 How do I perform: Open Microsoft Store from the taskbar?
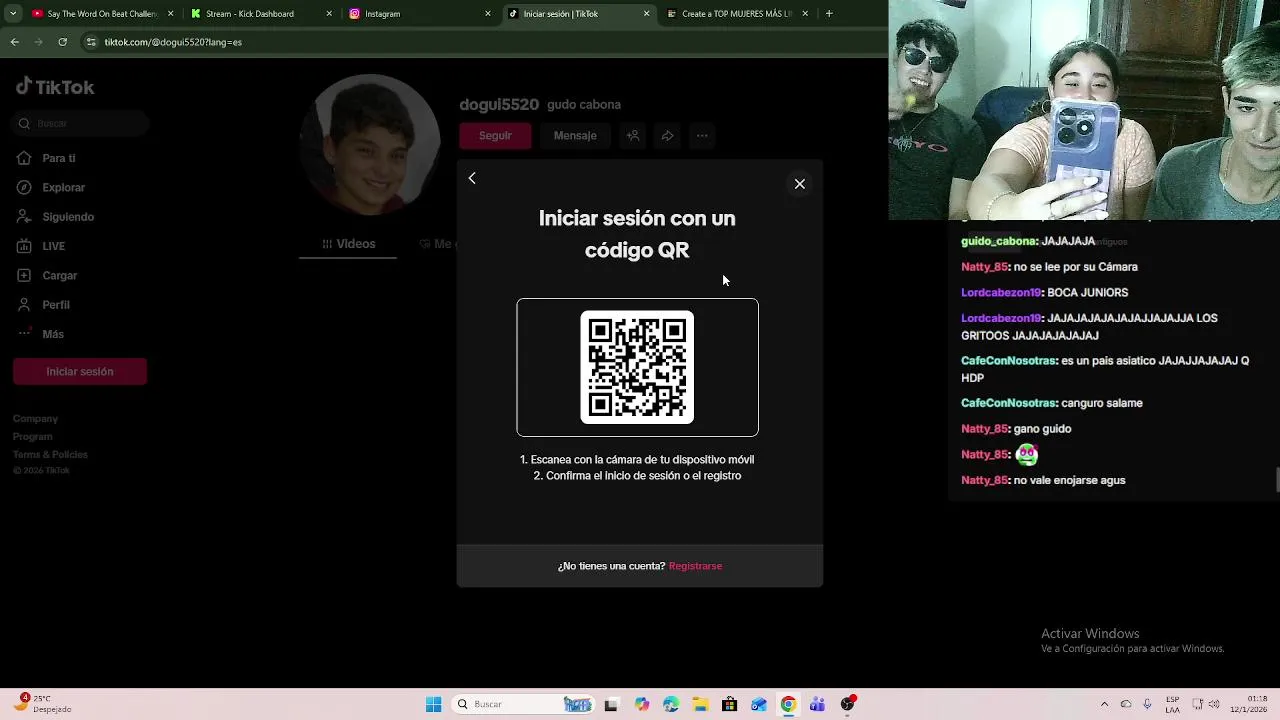click(729, 704)
